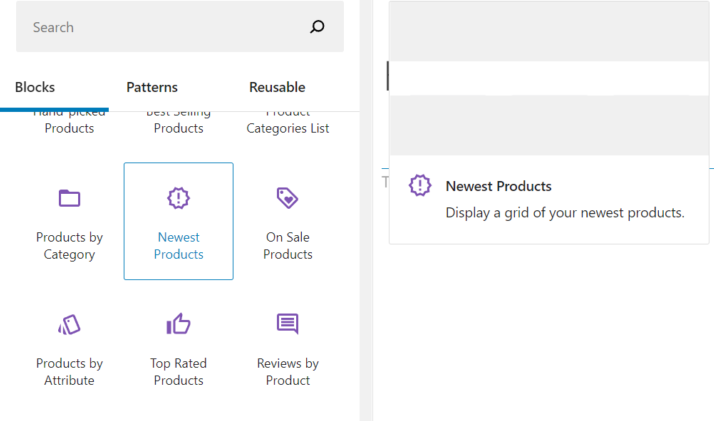The width and height of the screenshot is (714, 421).
Task: Click the Newest Products title in preview
Action: [x=498, y=186]
